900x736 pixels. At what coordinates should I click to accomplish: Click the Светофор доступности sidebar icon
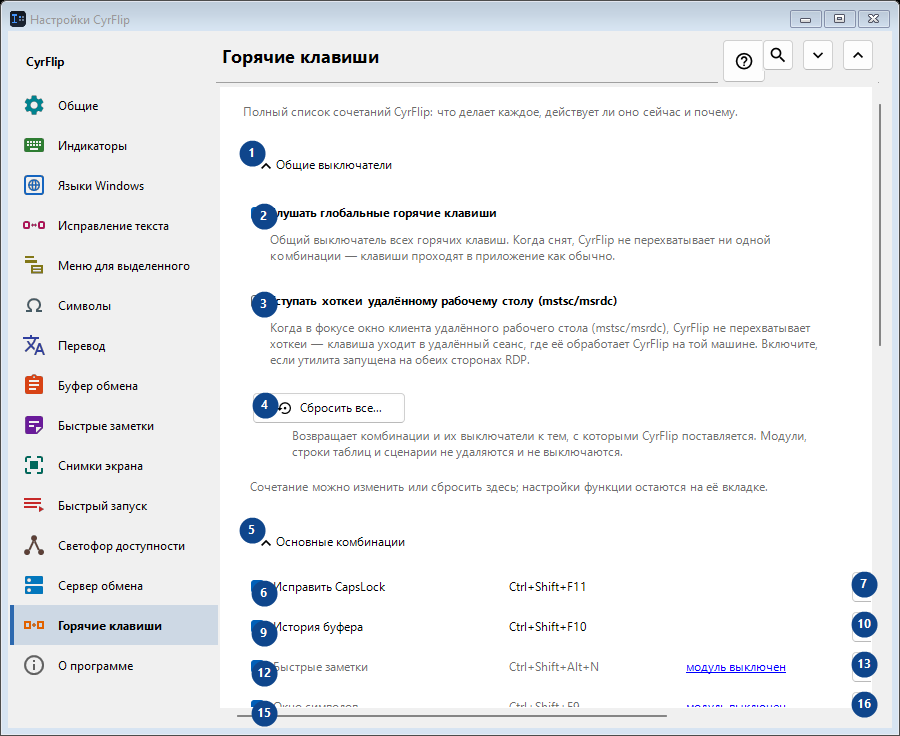[34, 545]
